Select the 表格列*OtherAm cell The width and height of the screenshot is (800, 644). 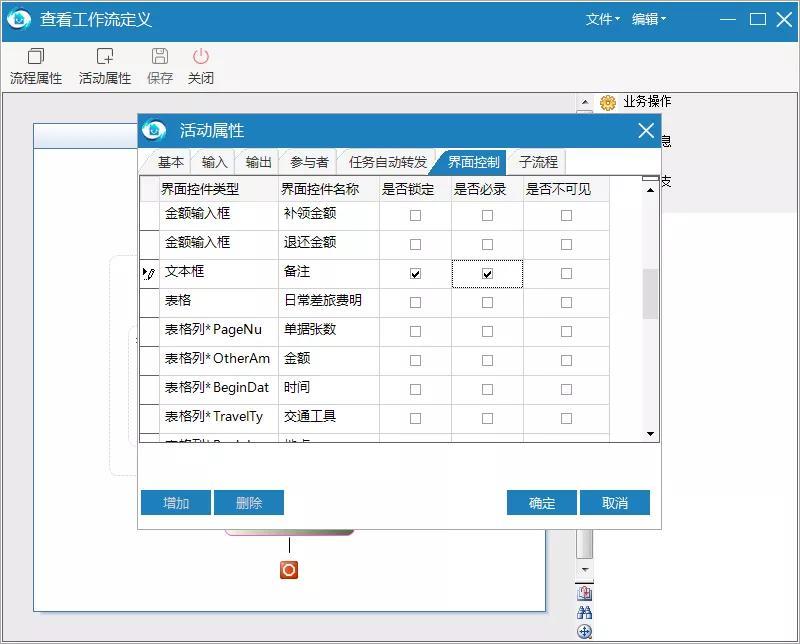pos(218,361)
